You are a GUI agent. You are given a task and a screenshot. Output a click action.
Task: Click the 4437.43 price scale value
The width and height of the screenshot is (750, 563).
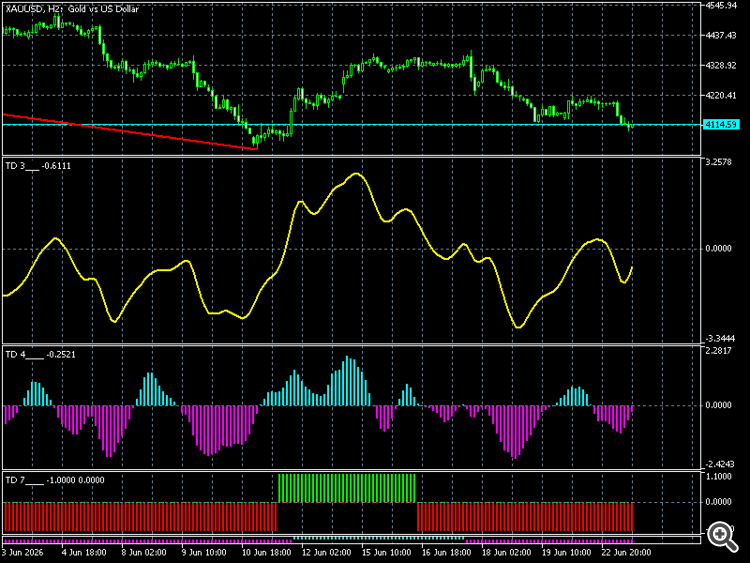[721, 35]
